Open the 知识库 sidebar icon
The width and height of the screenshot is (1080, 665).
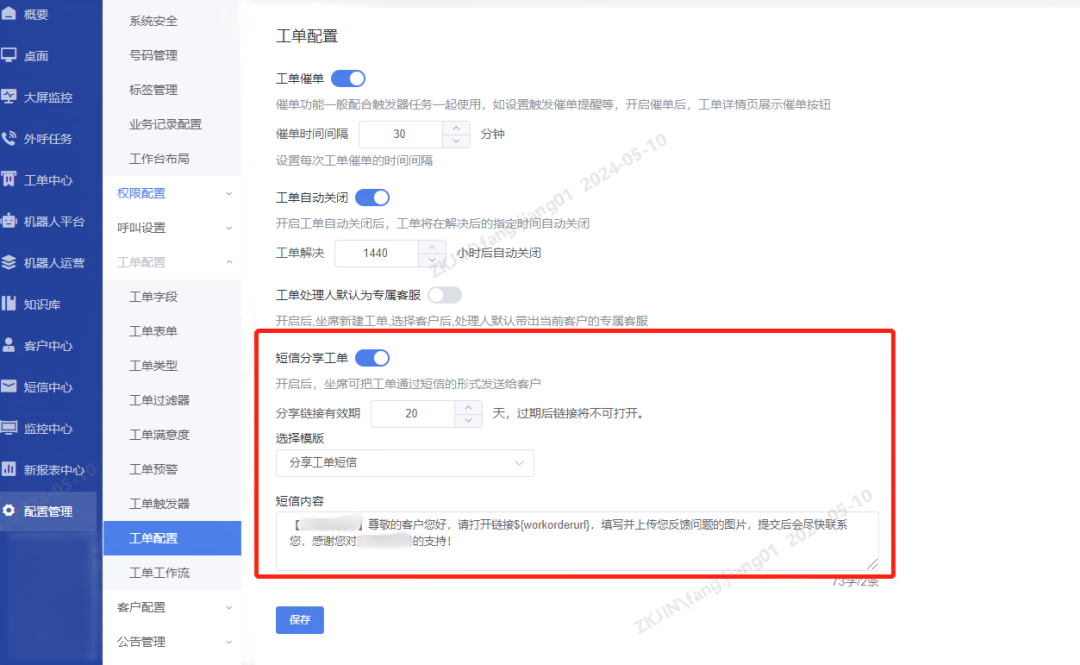31,304
